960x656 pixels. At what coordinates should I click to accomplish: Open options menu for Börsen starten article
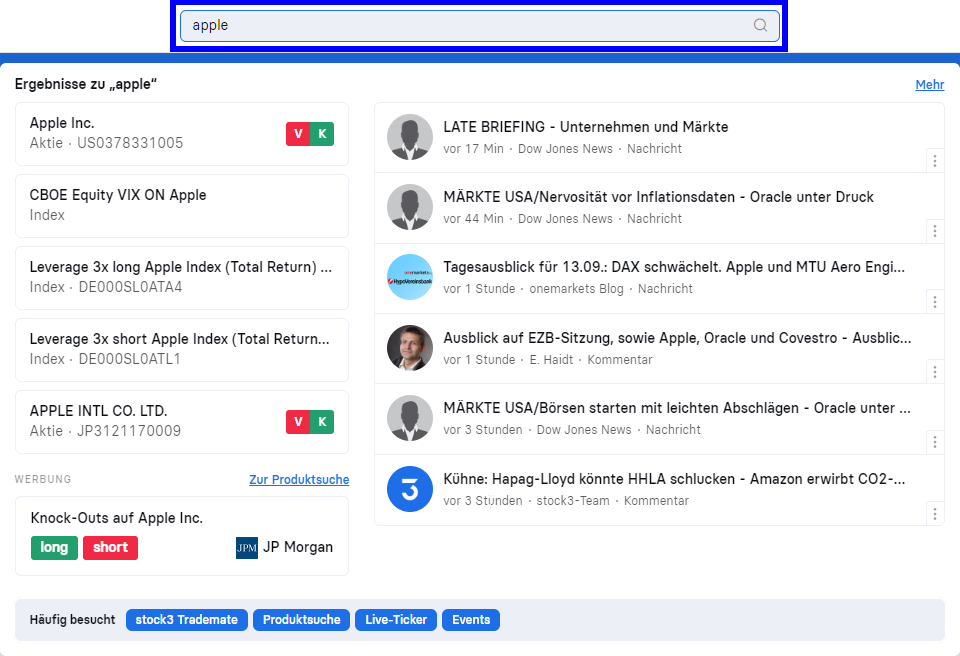point(934,442)
